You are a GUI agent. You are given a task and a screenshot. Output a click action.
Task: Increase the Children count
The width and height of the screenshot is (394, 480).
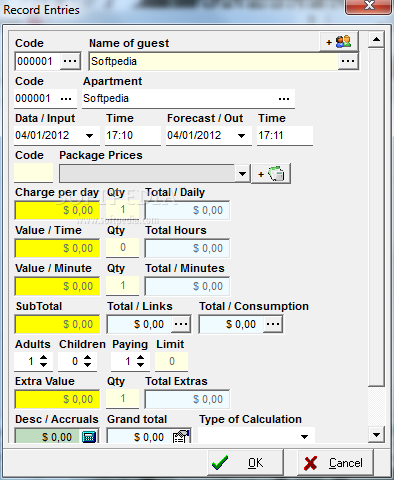point(87,358)
